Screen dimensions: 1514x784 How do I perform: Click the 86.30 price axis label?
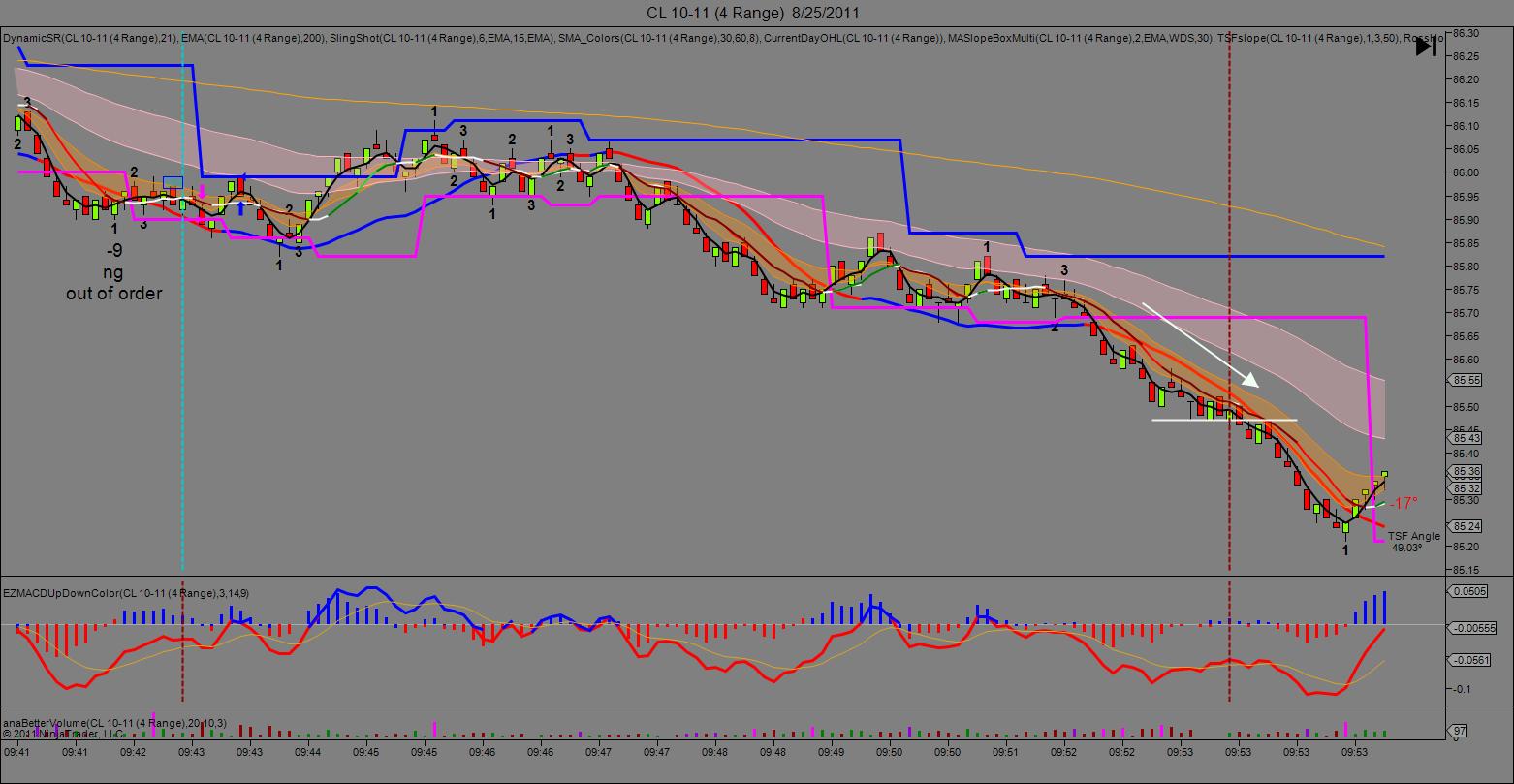pos(1465,33)
